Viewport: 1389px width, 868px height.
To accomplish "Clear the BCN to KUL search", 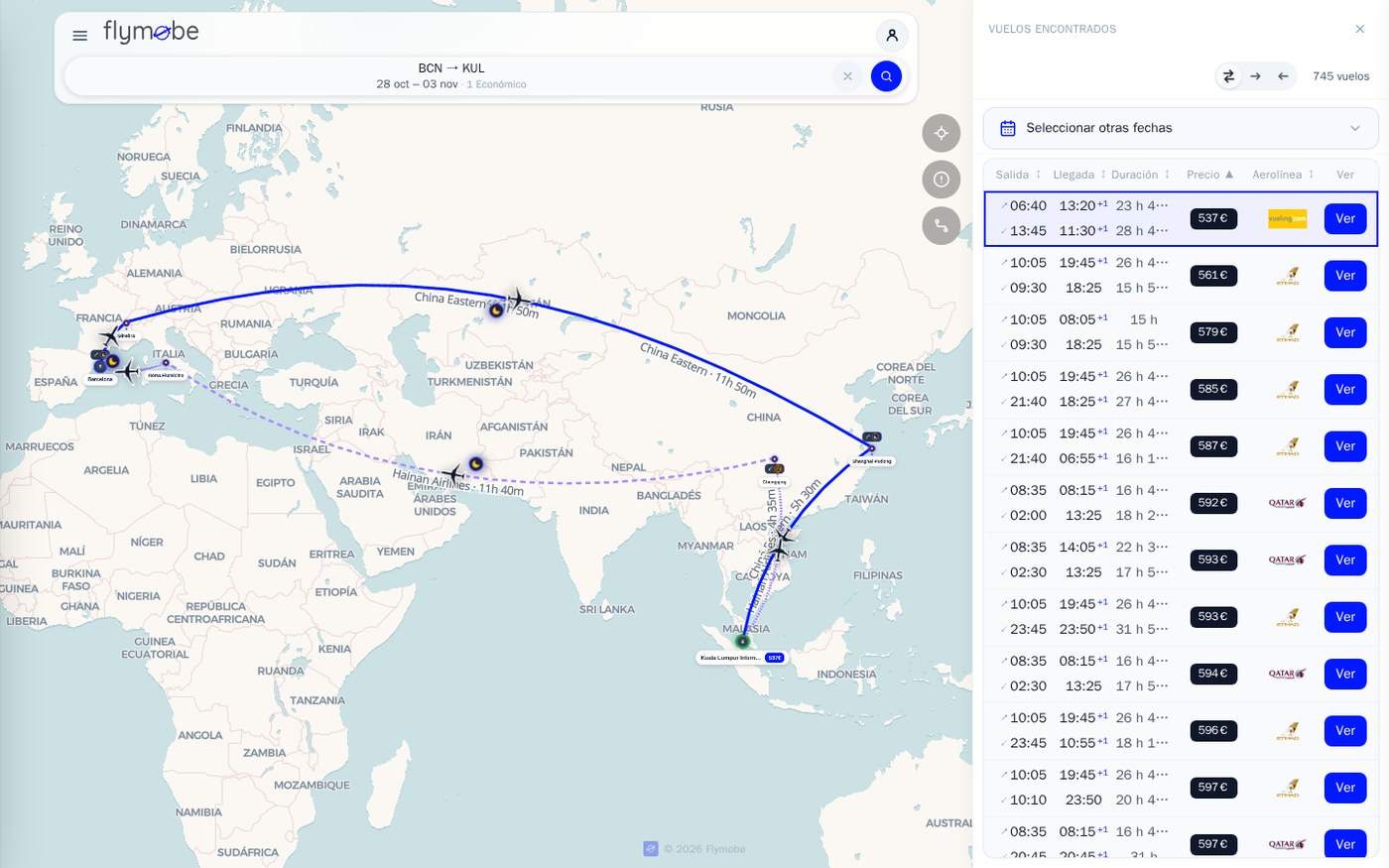I will (847, 76).
